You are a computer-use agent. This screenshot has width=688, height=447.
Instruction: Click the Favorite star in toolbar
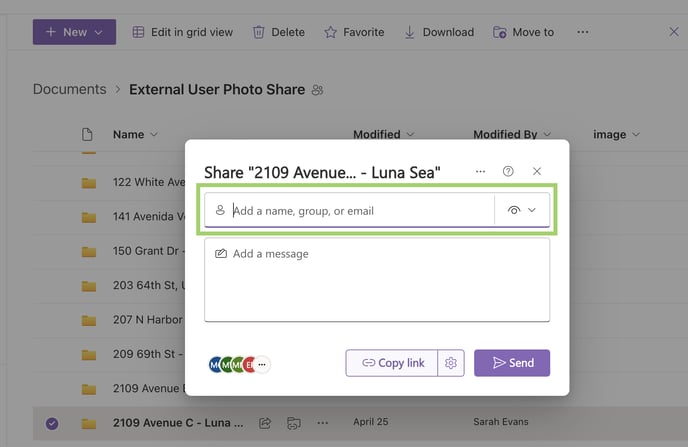point(354,32)
